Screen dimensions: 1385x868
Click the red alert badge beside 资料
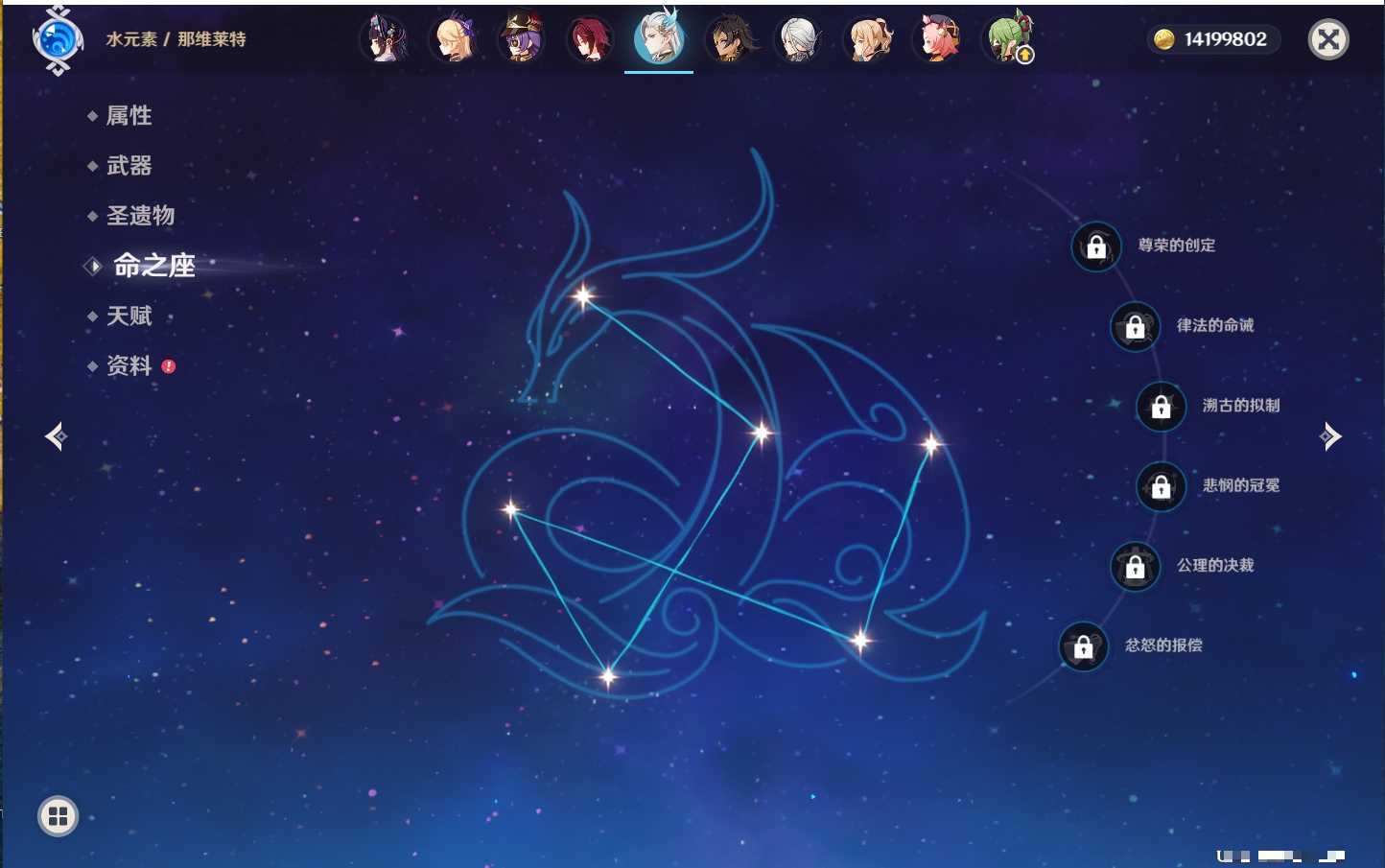coord(169,366)
